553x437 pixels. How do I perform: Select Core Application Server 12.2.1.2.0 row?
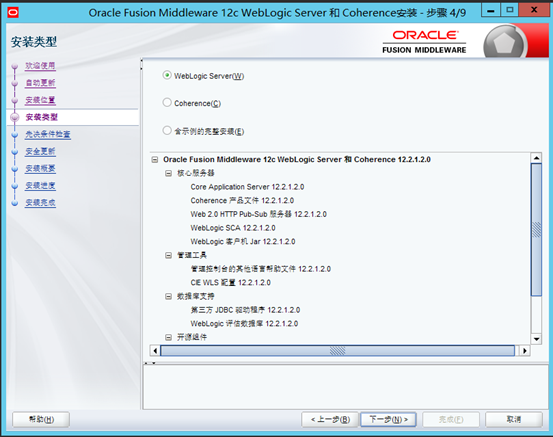click(x=247, y=187)
